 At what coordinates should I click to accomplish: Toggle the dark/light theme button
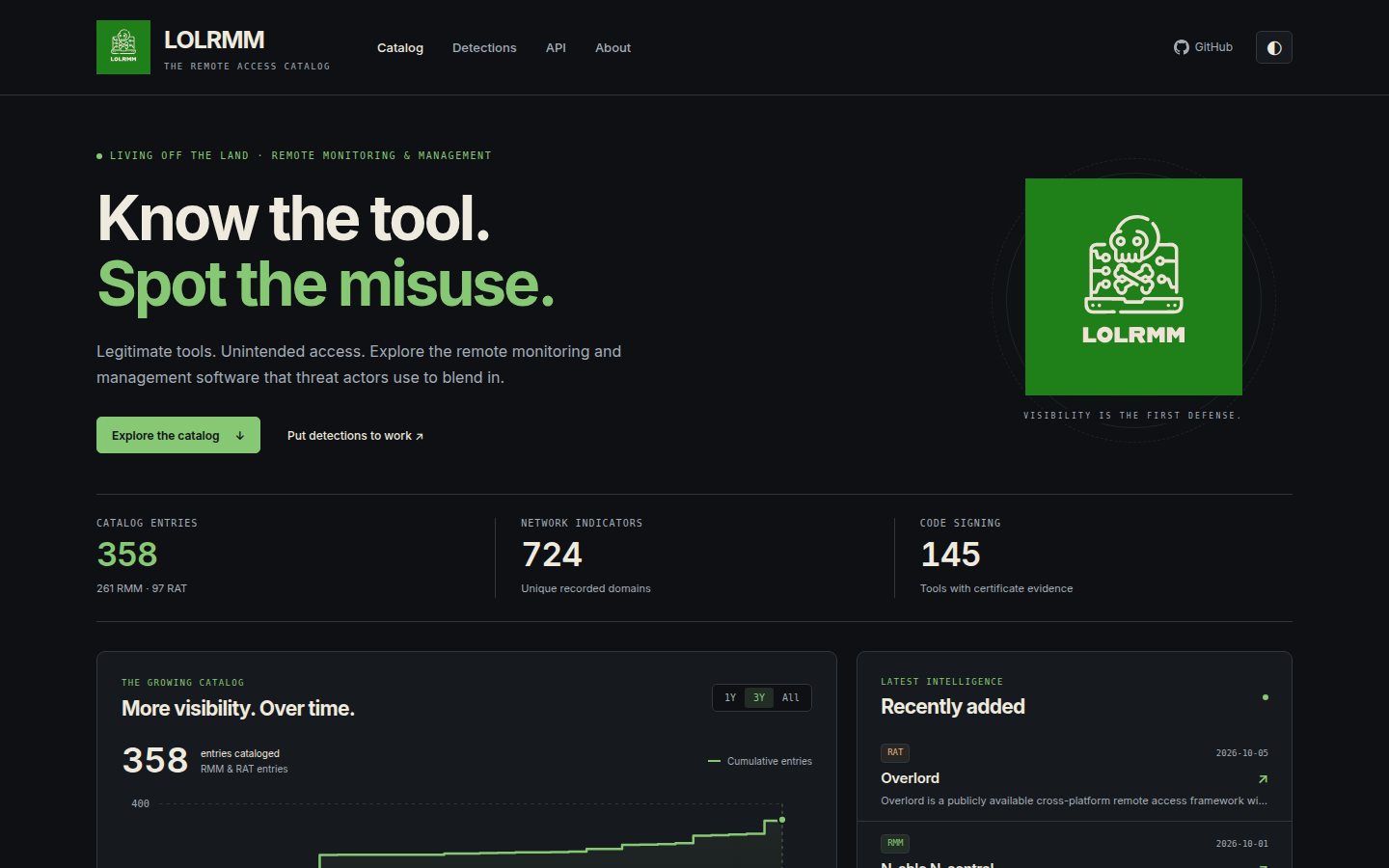1274,47
